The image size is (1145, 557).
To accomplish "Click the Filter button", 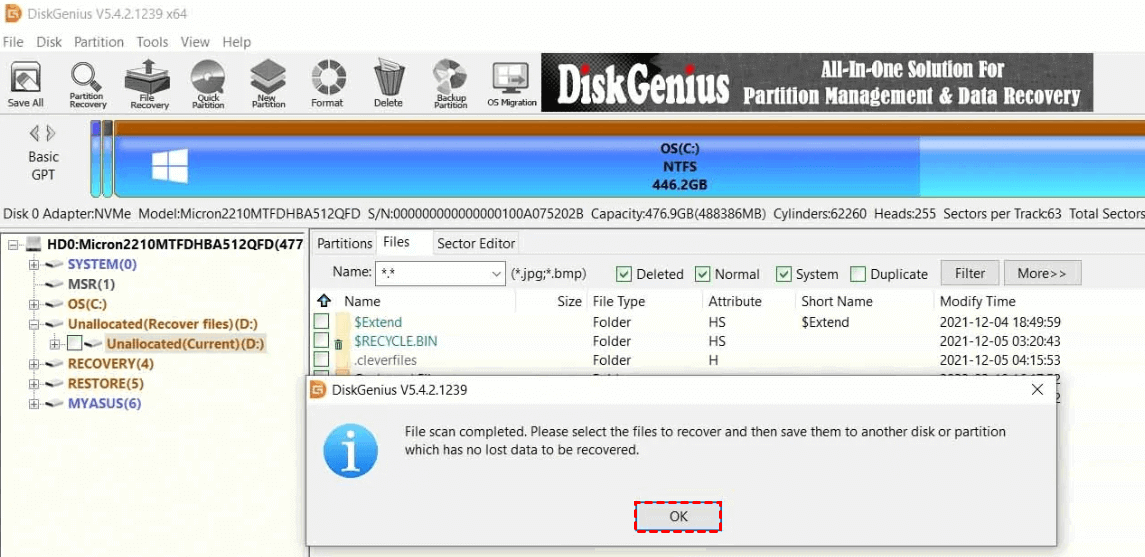I will [x=970, y=273].
